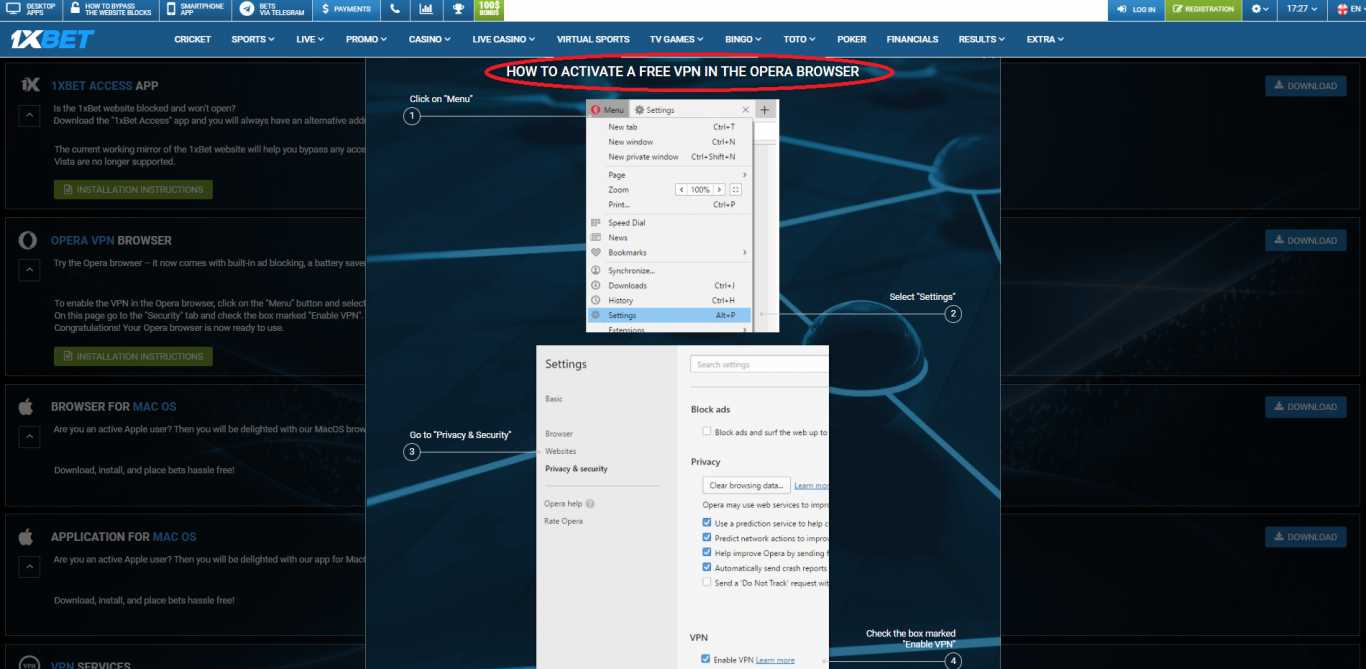Open Installation Instructions for 1XBET Access App
The image size is (1366, 669).
[x=133, y=189]
